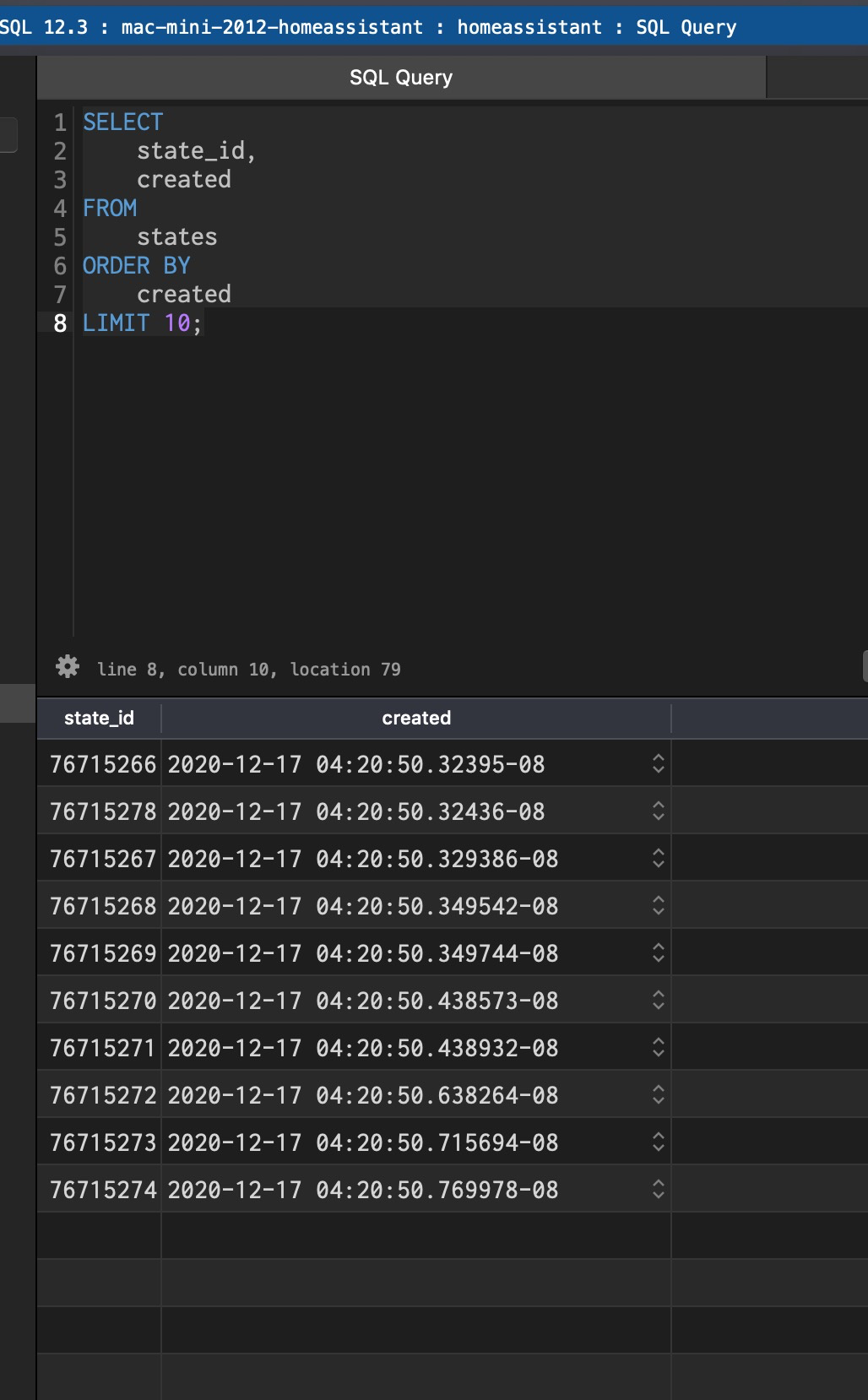The height and width of the screenshot is (1400, 868).
Task: Click stepper on row 76715269 created value
Action: pos(659,953)
